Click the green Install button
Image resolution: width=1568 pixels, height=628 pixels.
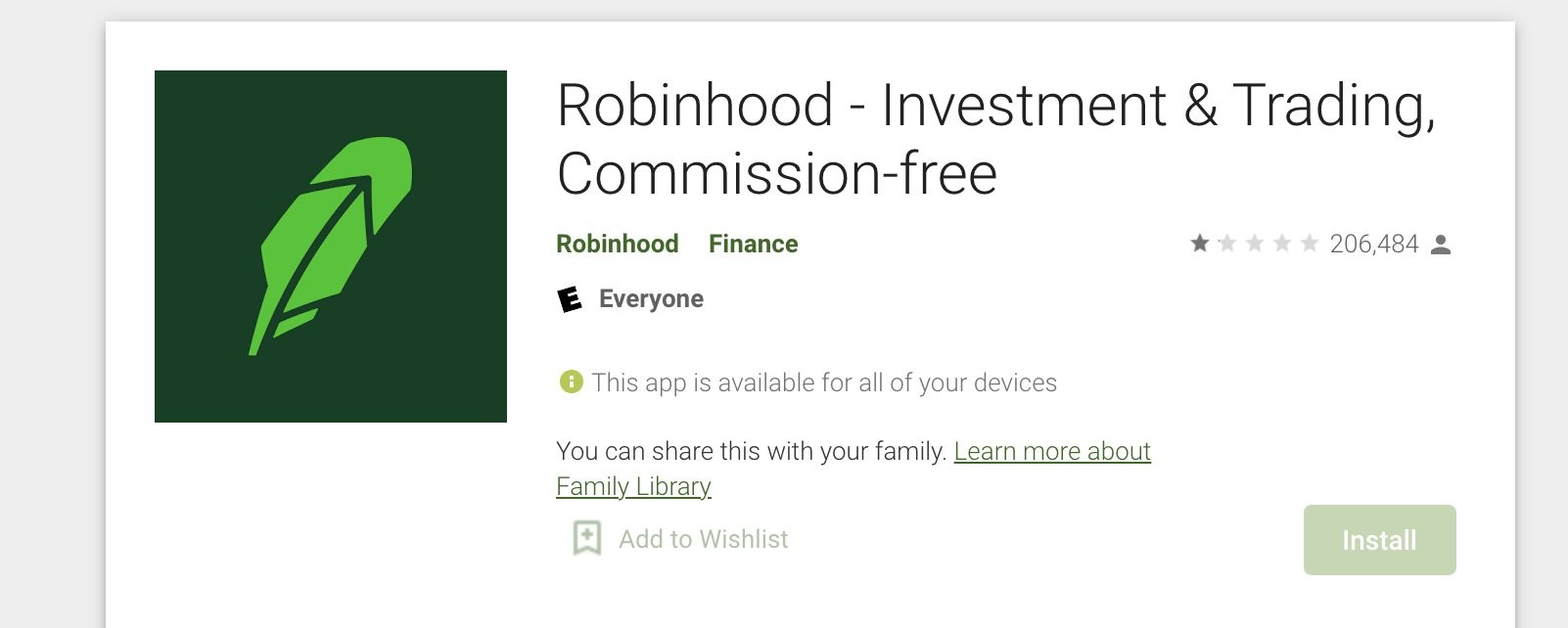pyautogui.click(x=1379, y=540)
